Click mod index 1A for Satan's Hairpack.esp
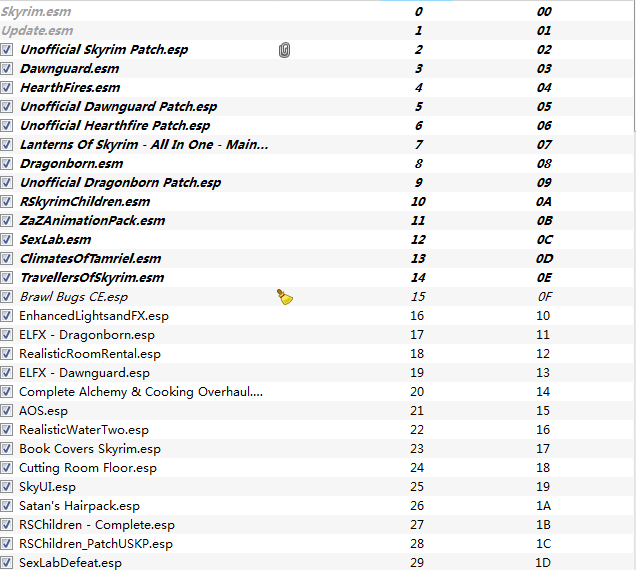This screenshot has height=570, width=636. [x=544, y=506]
